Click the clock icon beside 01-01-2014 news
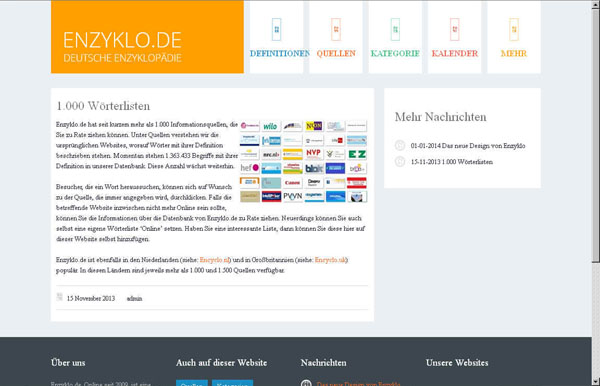The image size is (600, 386). pos(399,145)
